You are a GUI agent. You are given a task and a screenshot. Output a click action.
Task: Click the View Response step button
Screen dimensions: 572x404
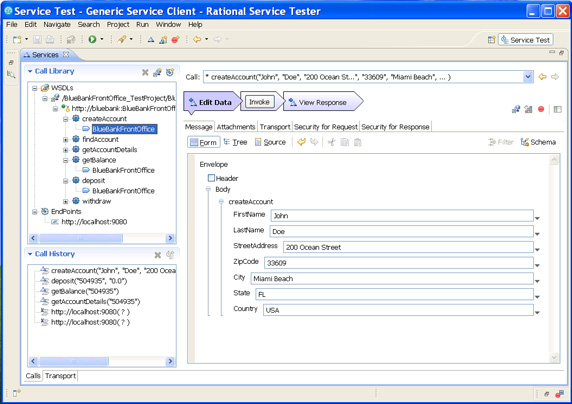(322, 102)
